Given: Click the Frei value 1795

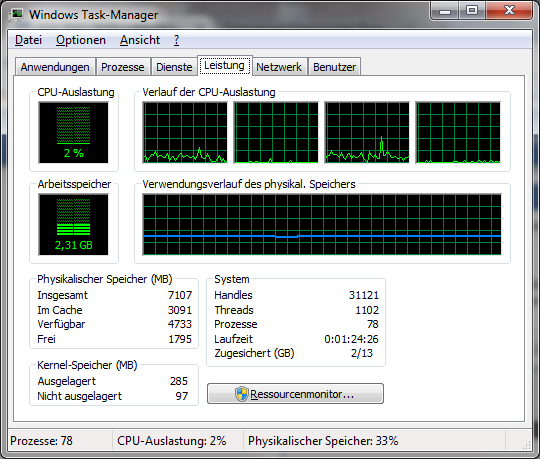Looking at the screenshot, I should pyautogui.click(x=180, y=339).
